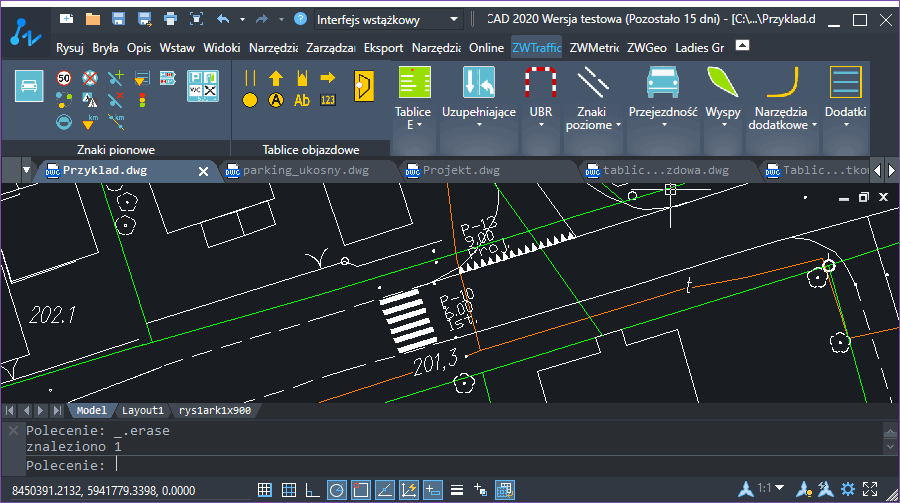This screenshot has width=900, height=503.
Task: Click the large blue car sign icon
Action: [29, 86]
